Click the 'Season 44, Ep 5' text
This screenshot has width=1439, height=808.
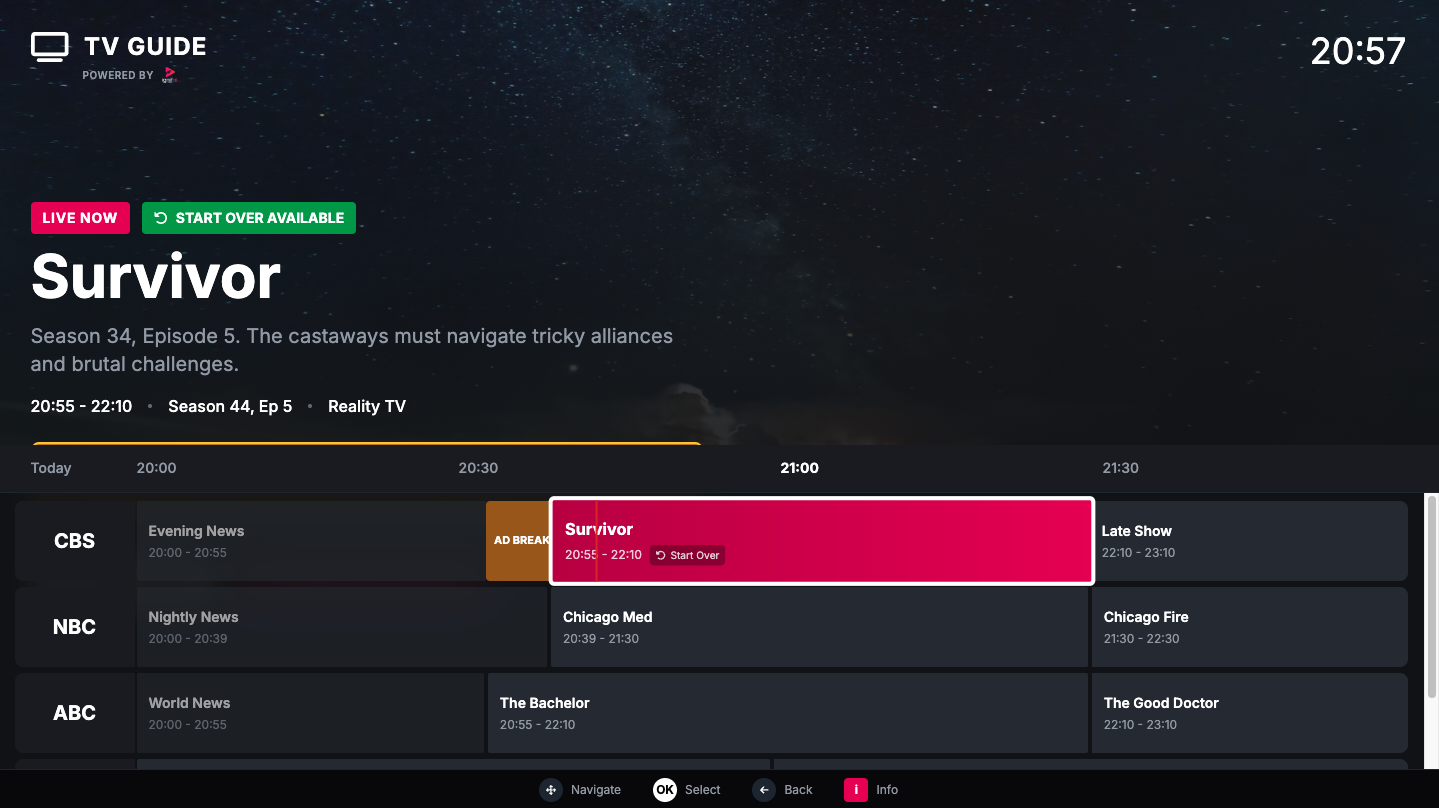pos(230,406)
